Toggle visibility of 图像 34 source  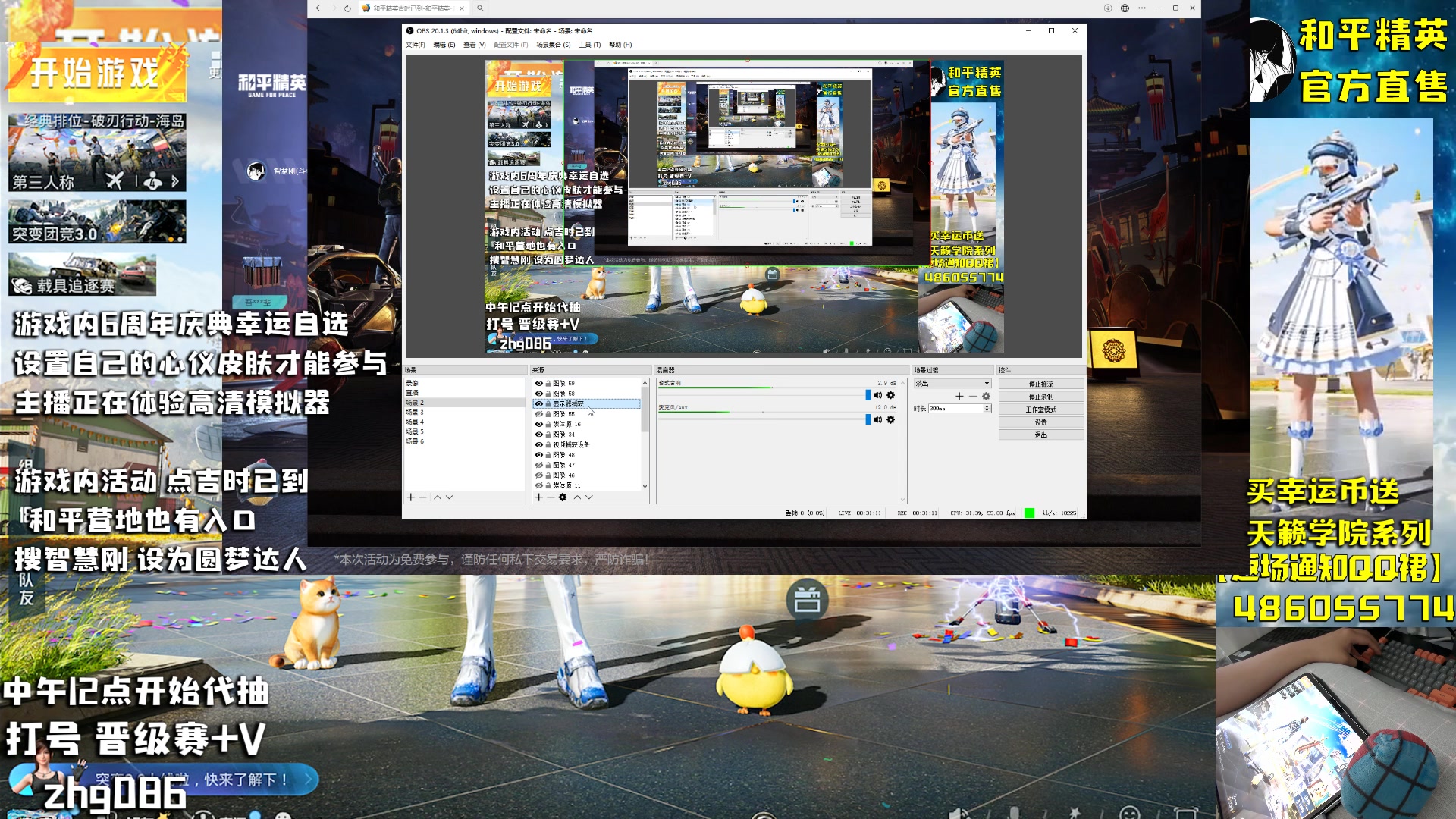(539, 435)
